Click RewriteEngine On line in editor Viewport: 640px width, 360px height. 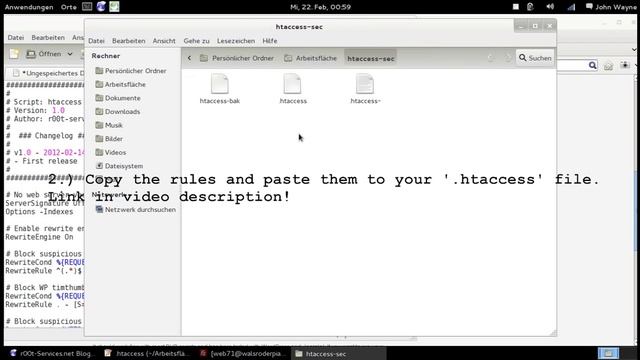39,237
